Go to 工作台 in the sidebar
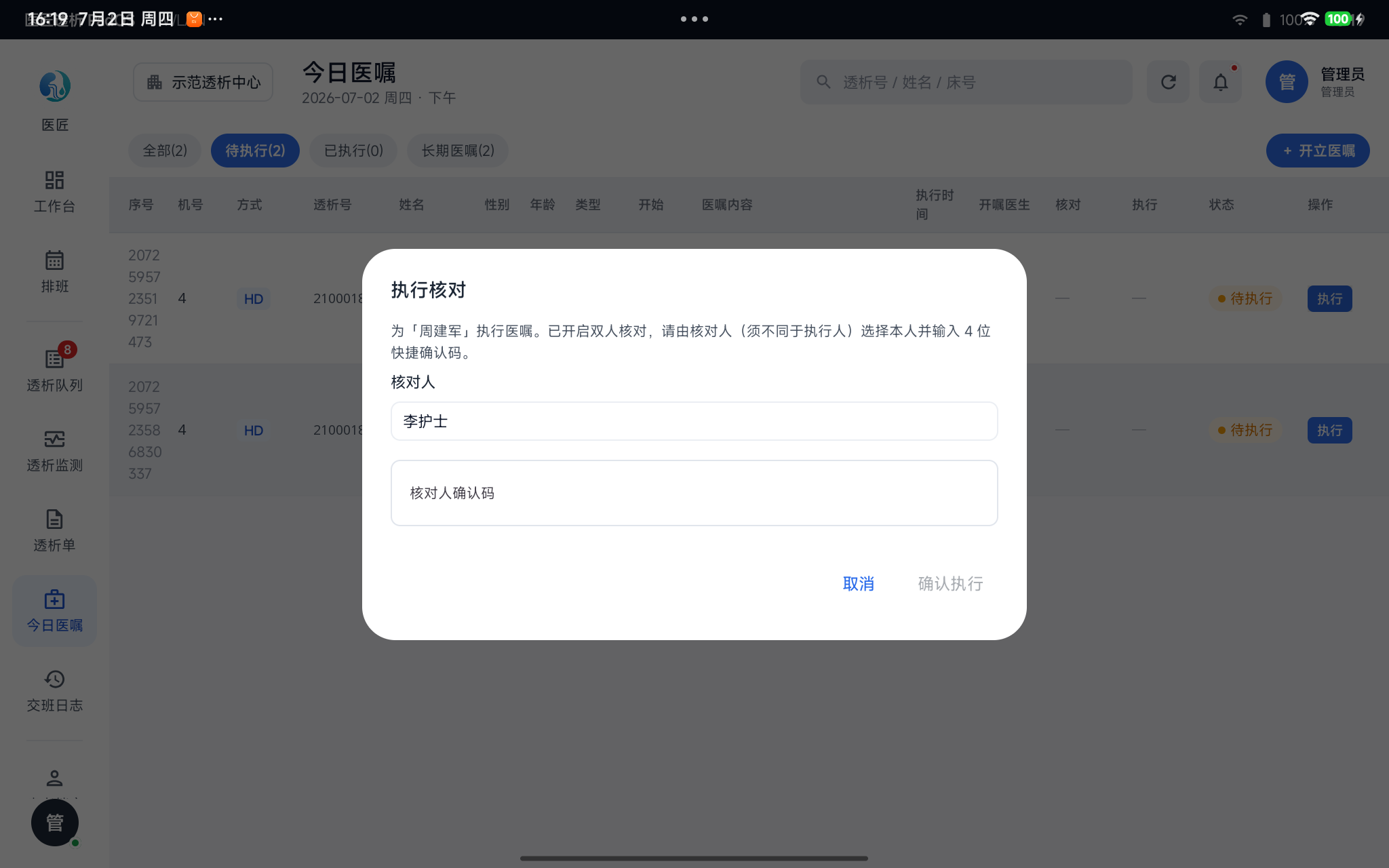This screenshot has width=1389, height=868. 55,192
